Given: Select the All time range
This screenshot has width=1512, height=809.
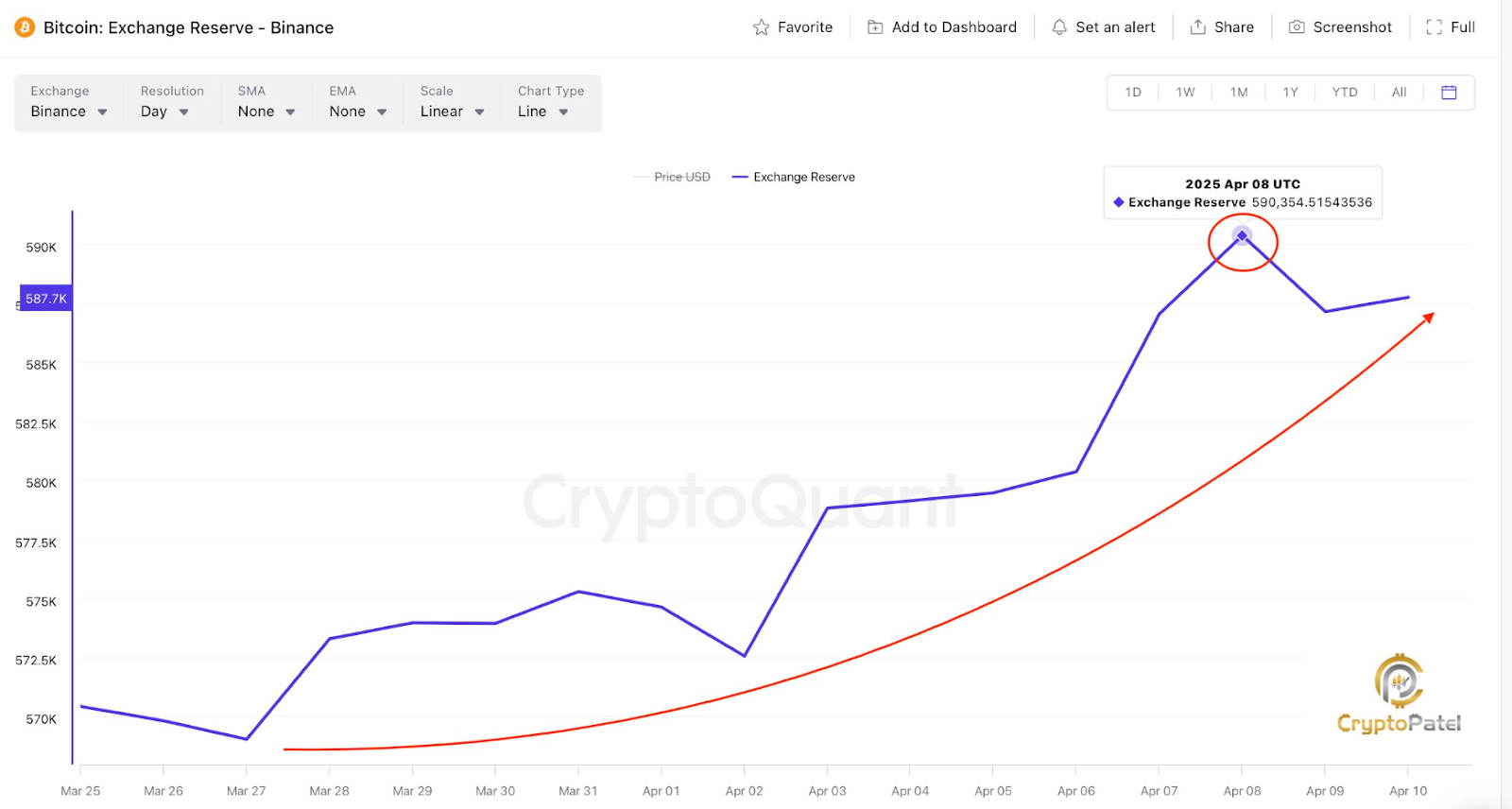Looking at the screenshot, I should [1400, 93].
